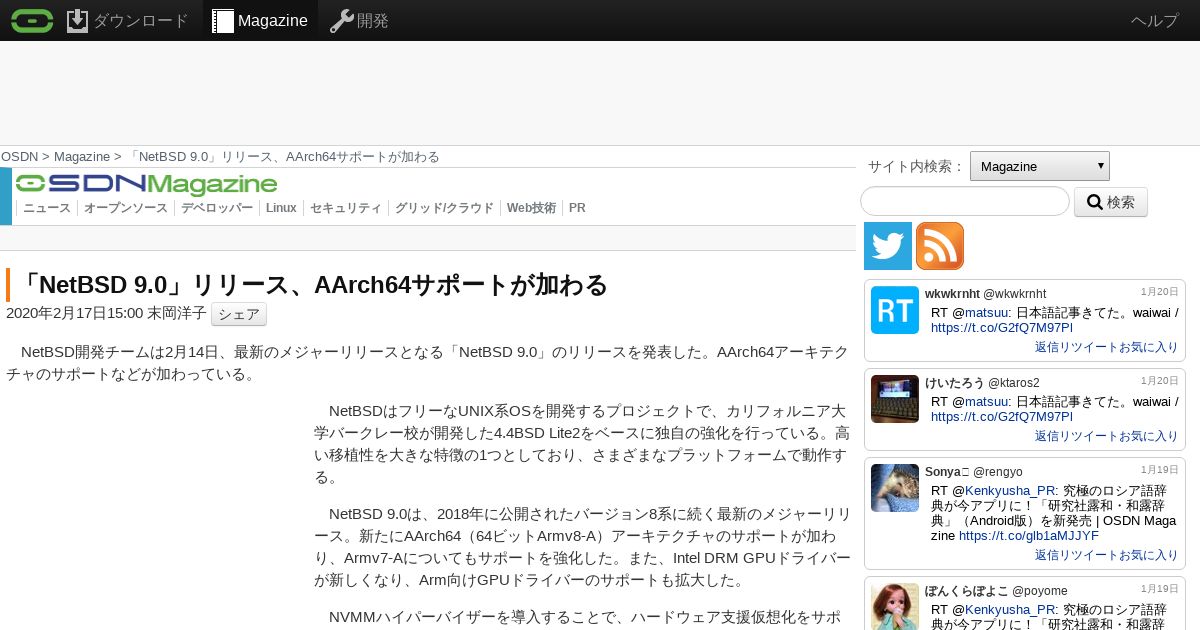Open the Twitter bird icon link
Viewport: 1200px width, 630px height.
888,246
